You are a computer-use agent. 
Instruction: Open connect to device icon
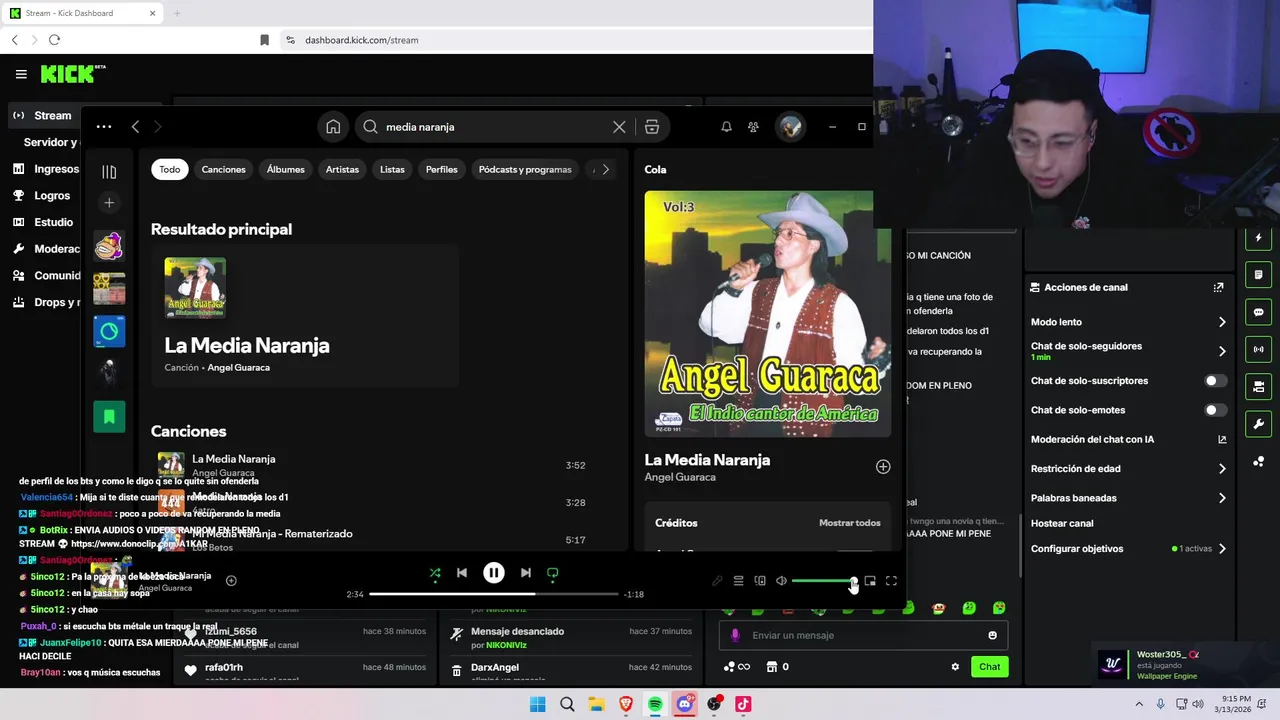point(760,581)
